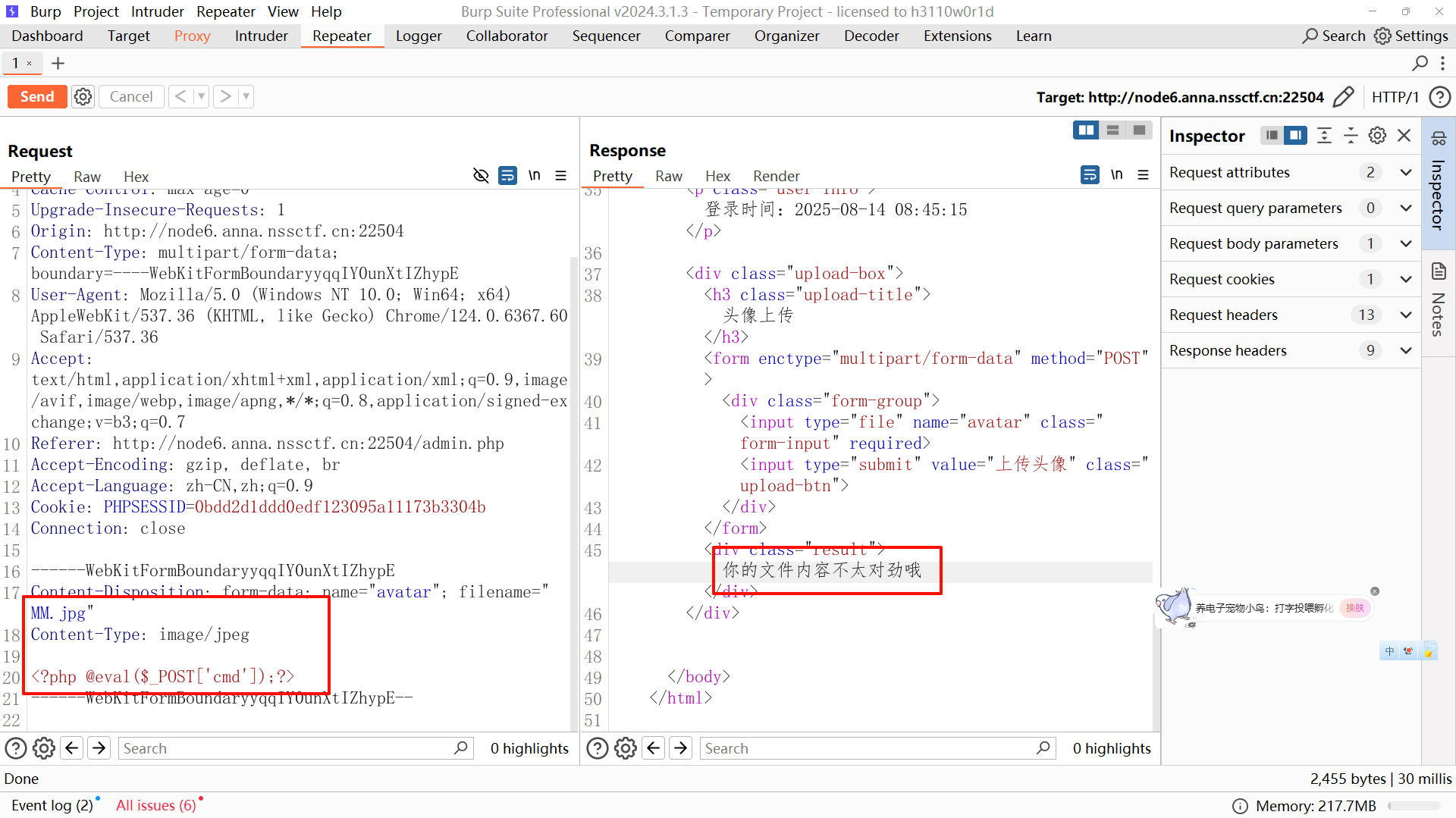Expand all Inspector sections icon
This screenshot has height=818, width=1456.
[1324, 136]
